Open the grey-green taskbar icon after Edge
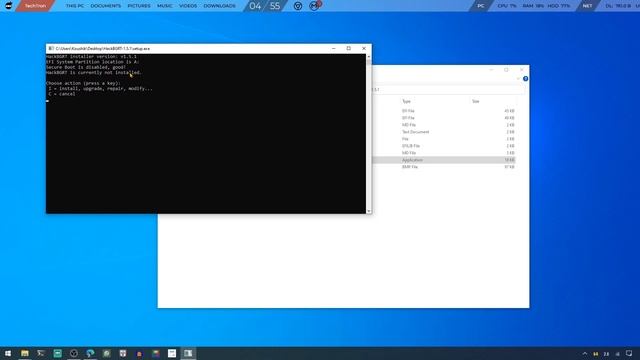The height and width of the screenshot is (360, 640). click(107, 353)
